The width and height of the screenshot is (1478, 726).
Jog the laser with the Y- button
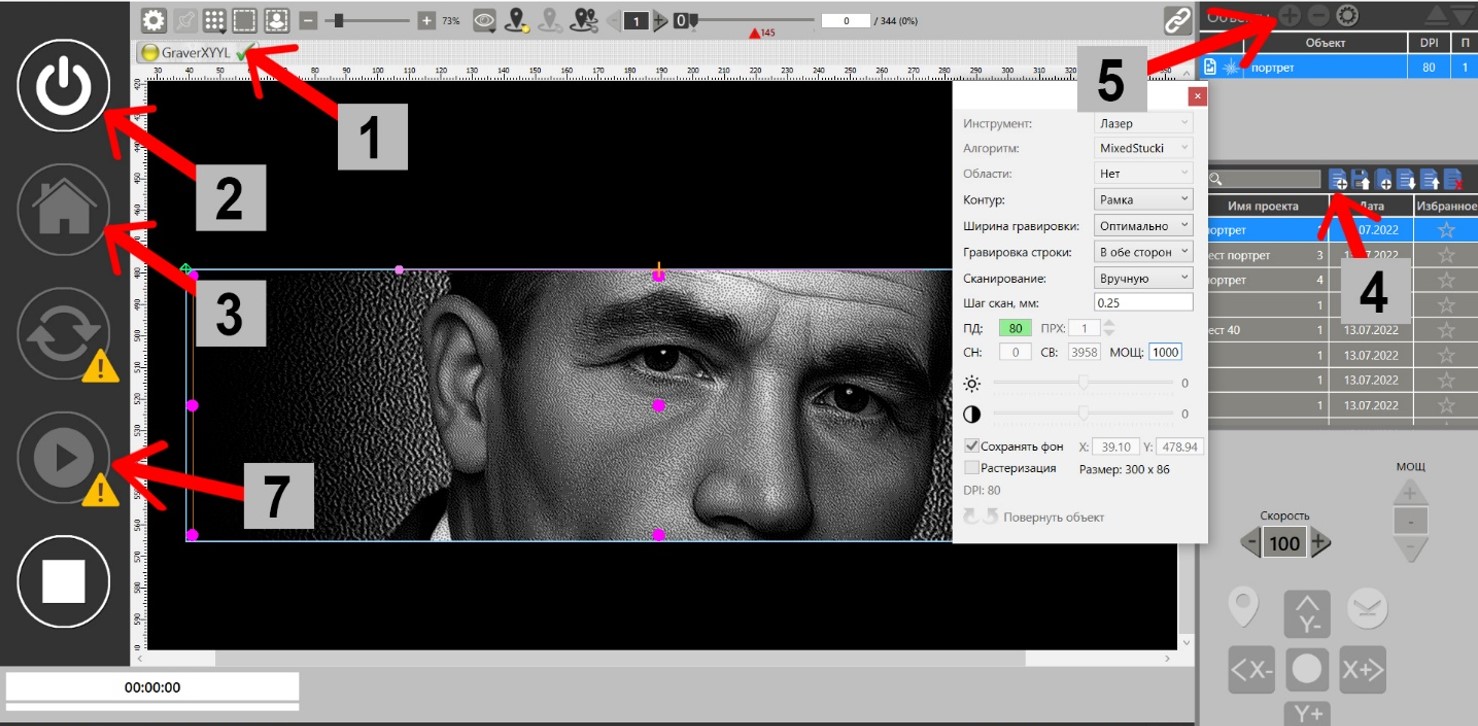1307,614
